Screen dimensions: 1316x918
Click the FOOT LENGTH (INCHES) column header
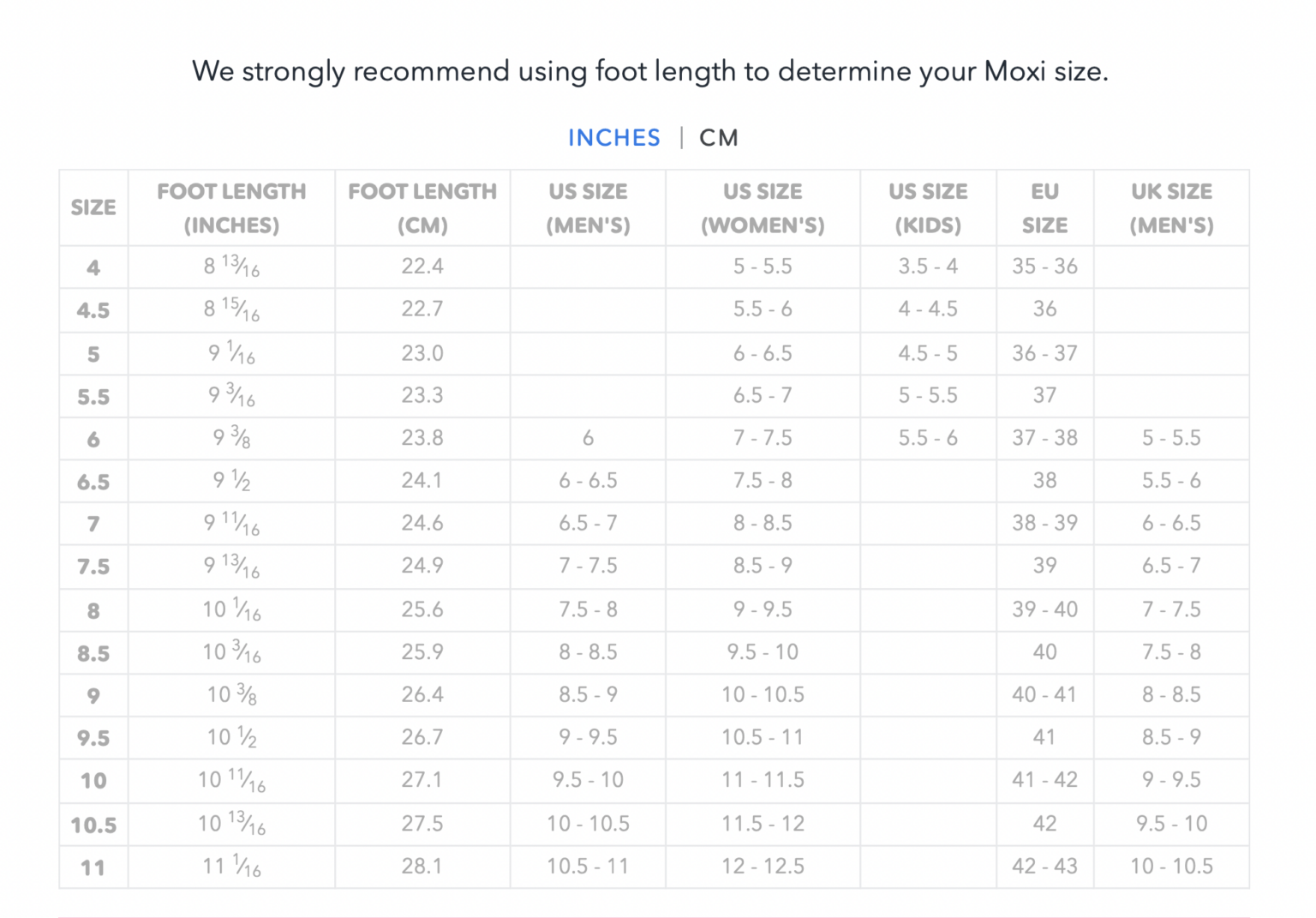(x=231, y=207)
